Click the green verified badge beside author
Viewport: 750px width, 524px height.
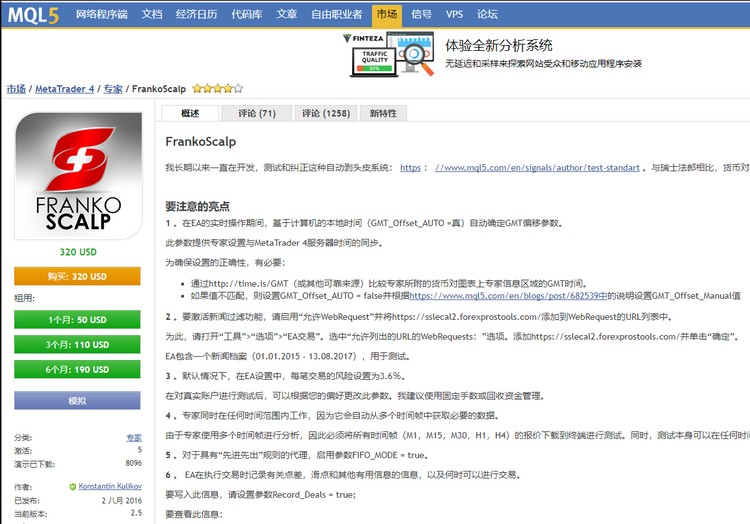(73, 487)
